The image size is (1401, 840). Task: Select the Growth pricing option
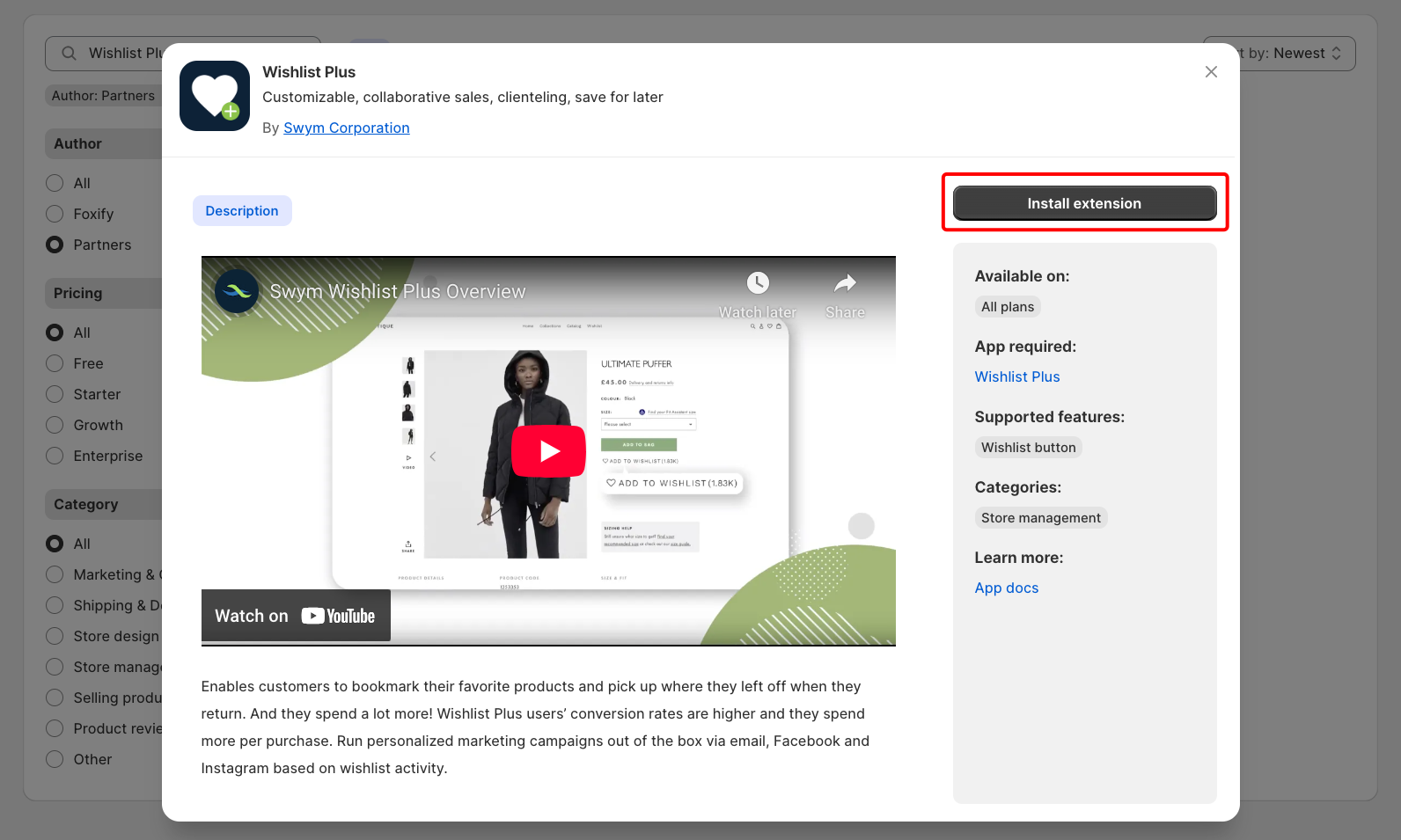click(55, 425)
